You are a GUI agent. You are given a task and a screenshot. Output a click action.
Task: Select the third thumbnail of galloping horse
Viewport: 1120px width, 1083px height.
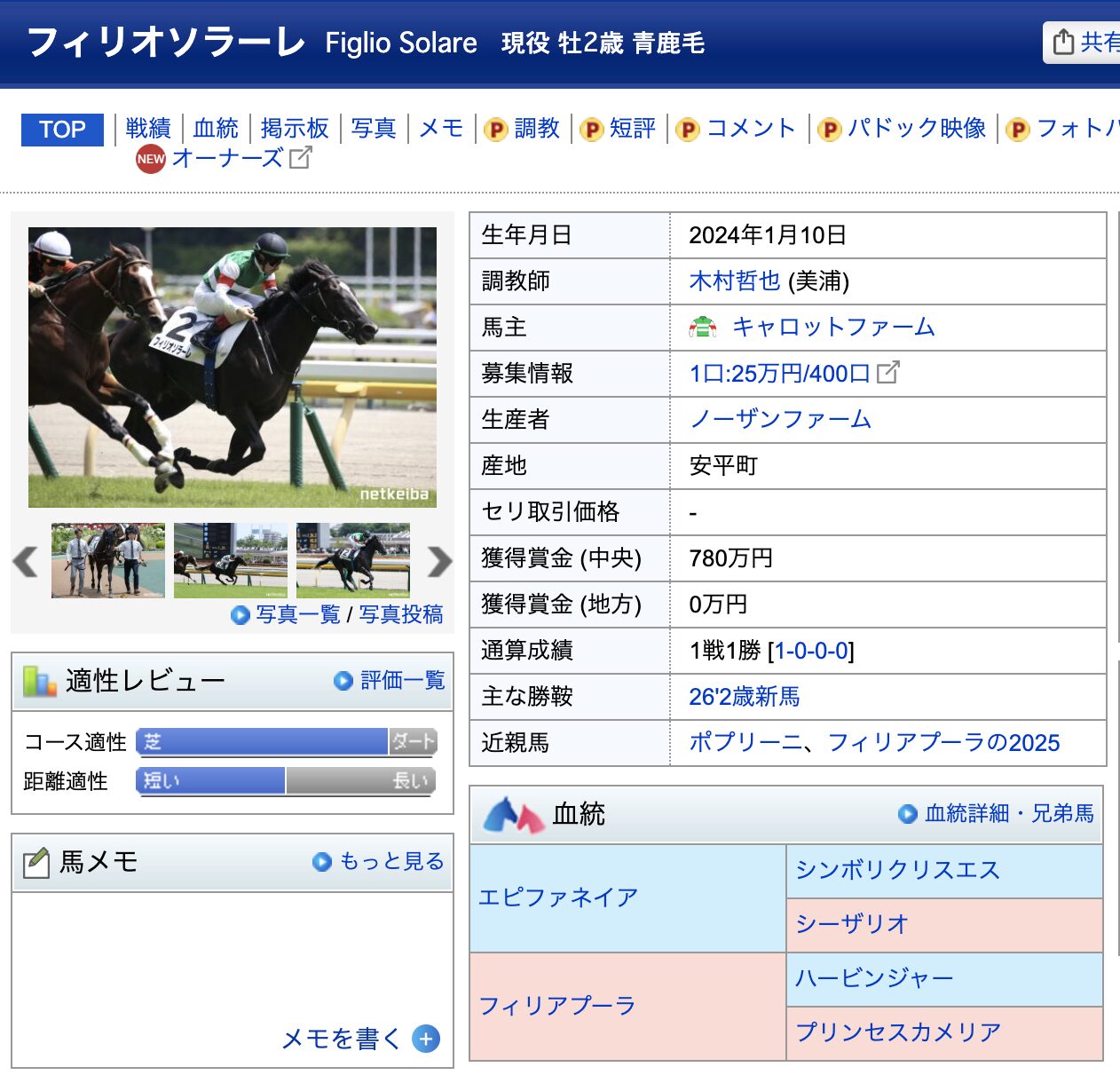tap(353, 560)
